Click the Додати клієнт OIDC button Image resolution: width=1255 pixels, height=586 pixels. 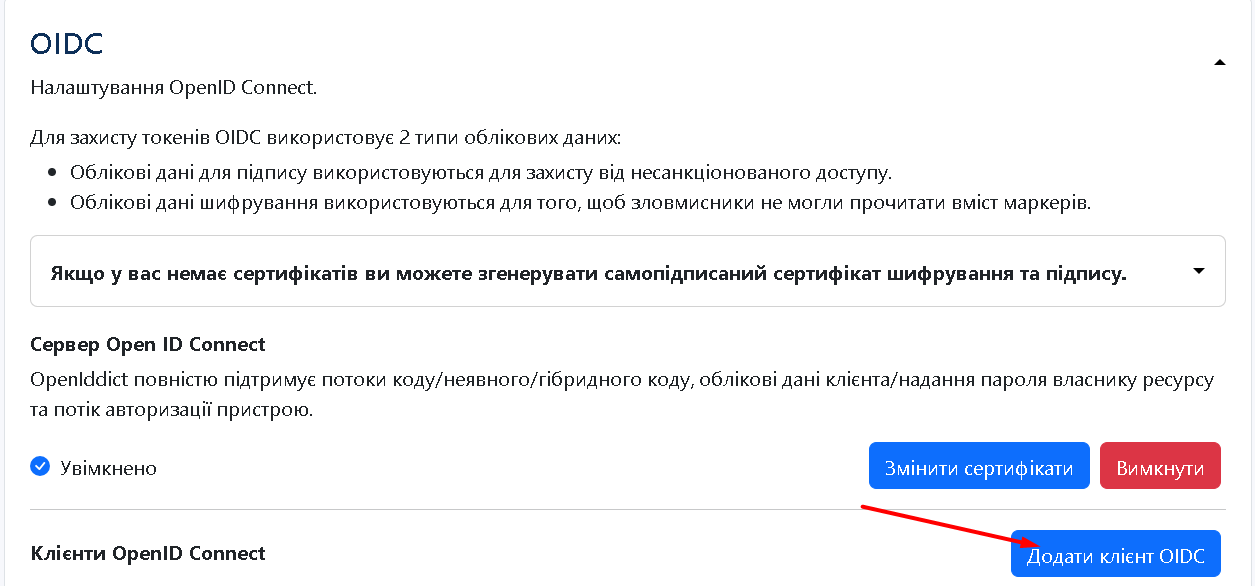(1115, 555)
